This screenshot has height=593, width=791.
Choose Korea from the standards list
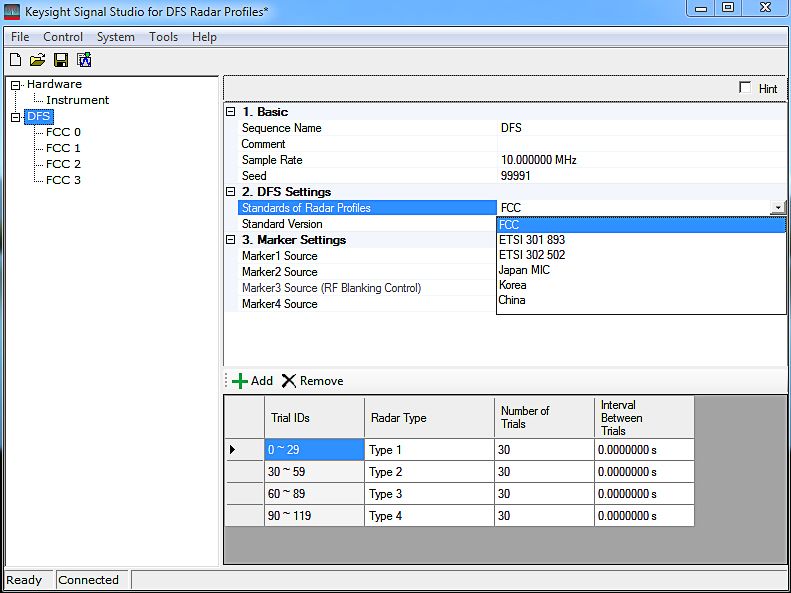coord(641,285)
